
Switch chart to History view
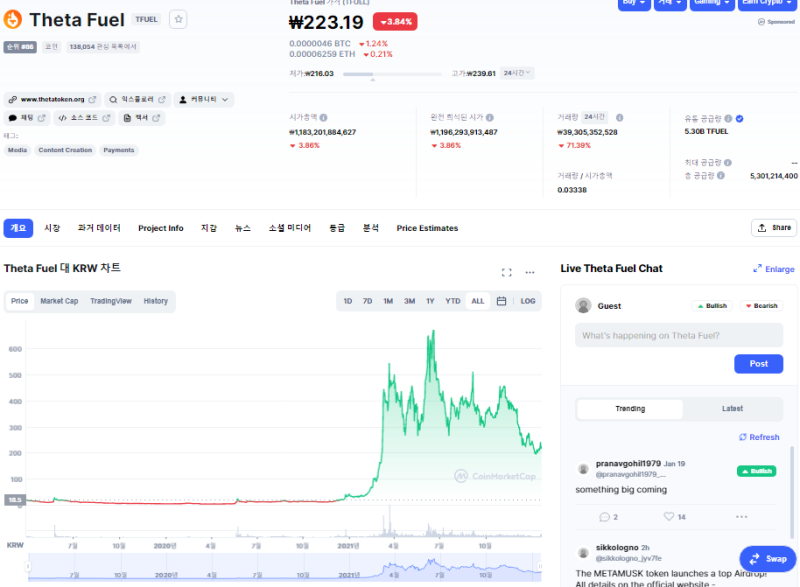point(156,301)
